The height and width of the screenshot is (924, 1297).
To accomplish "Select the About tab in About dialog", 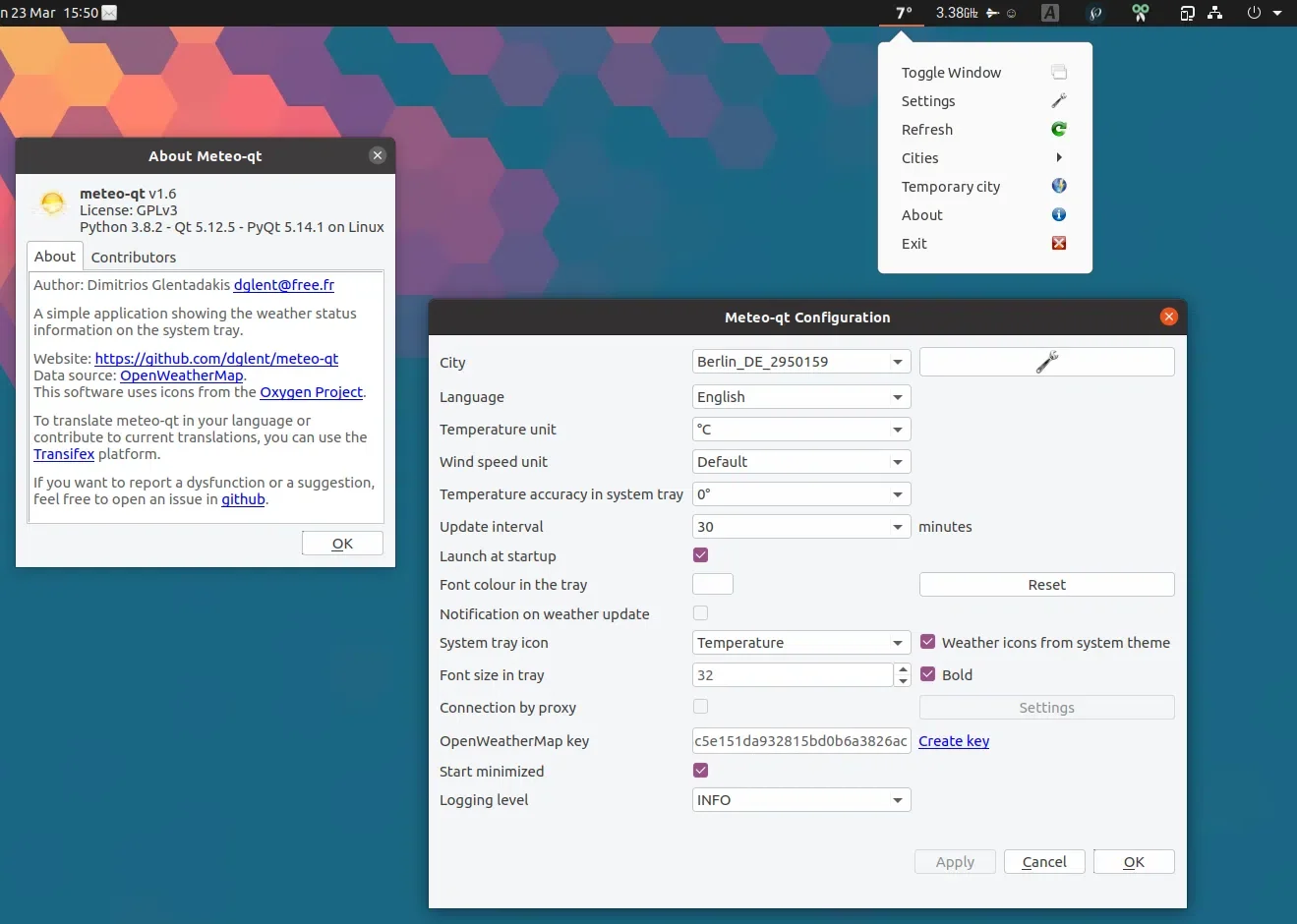I will (x=55, y=256).
